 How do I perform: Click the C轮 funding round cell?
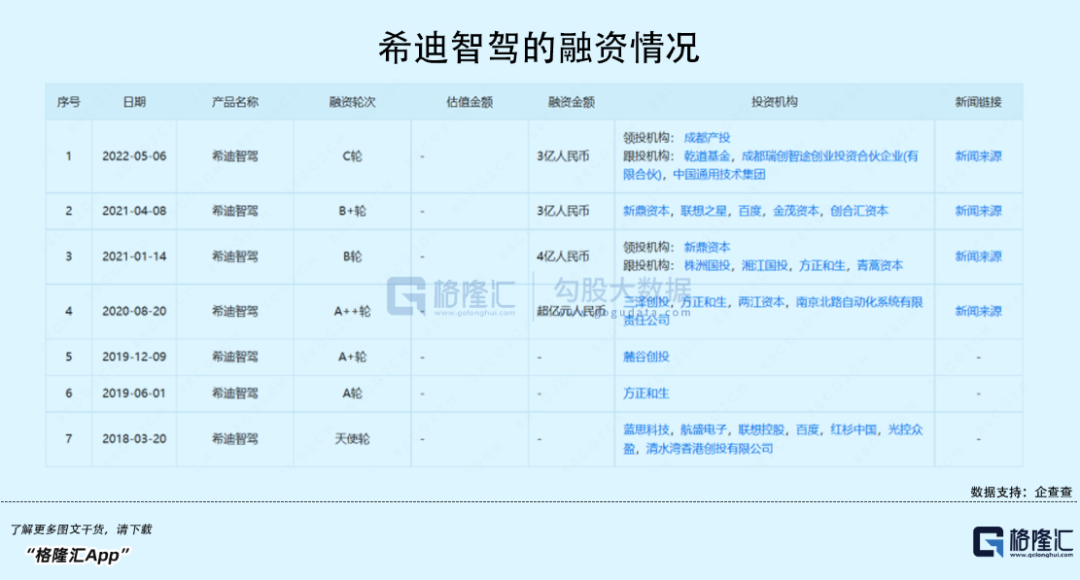tap(352, 156)
